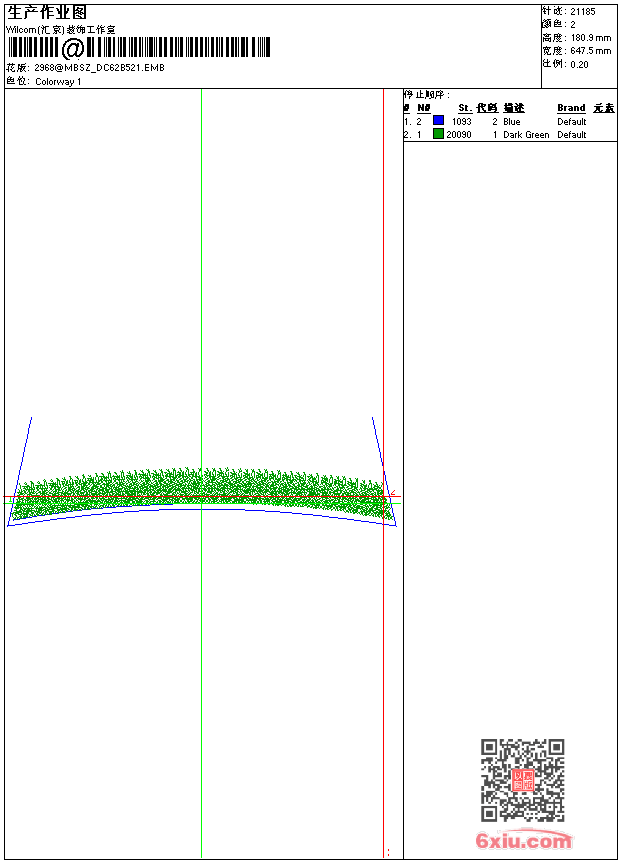This screenshot has height=860, width=620.
Task: Click the scale value 0.20
Action: [579, 65]
